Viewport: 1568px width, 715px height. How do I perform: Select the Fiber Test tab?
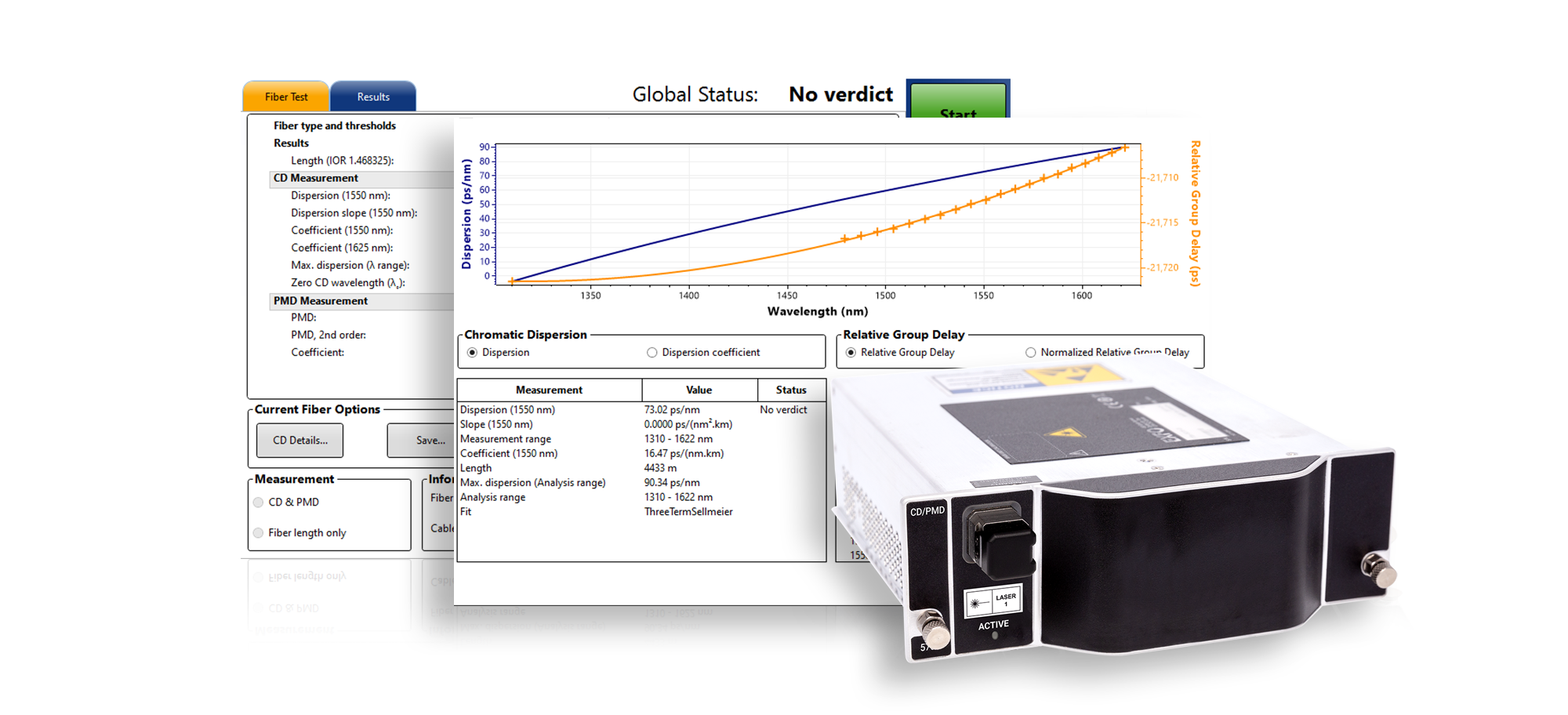[x=285, y=96]
